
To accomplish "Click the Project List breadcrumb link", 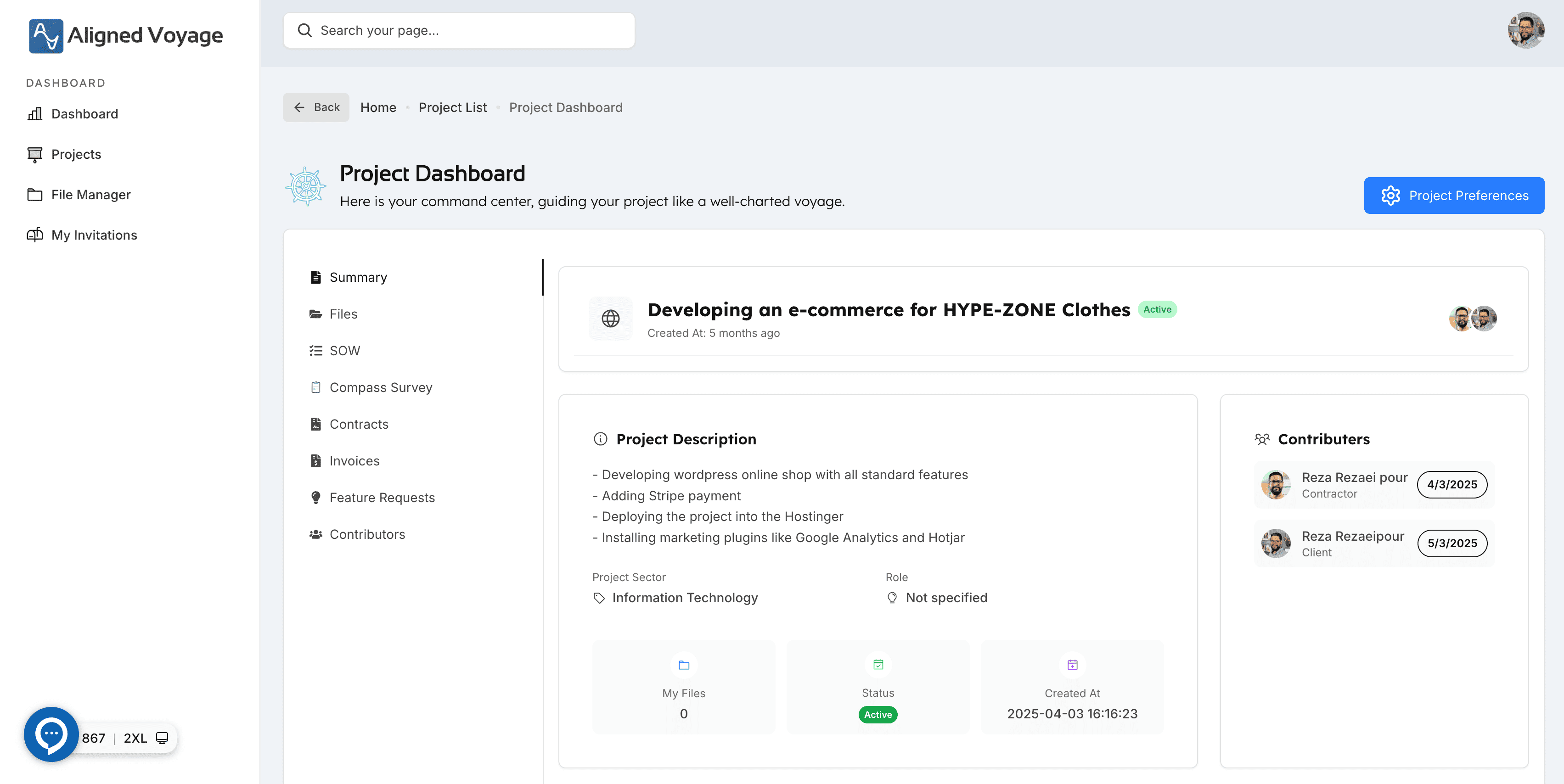I will click(452, 107).
